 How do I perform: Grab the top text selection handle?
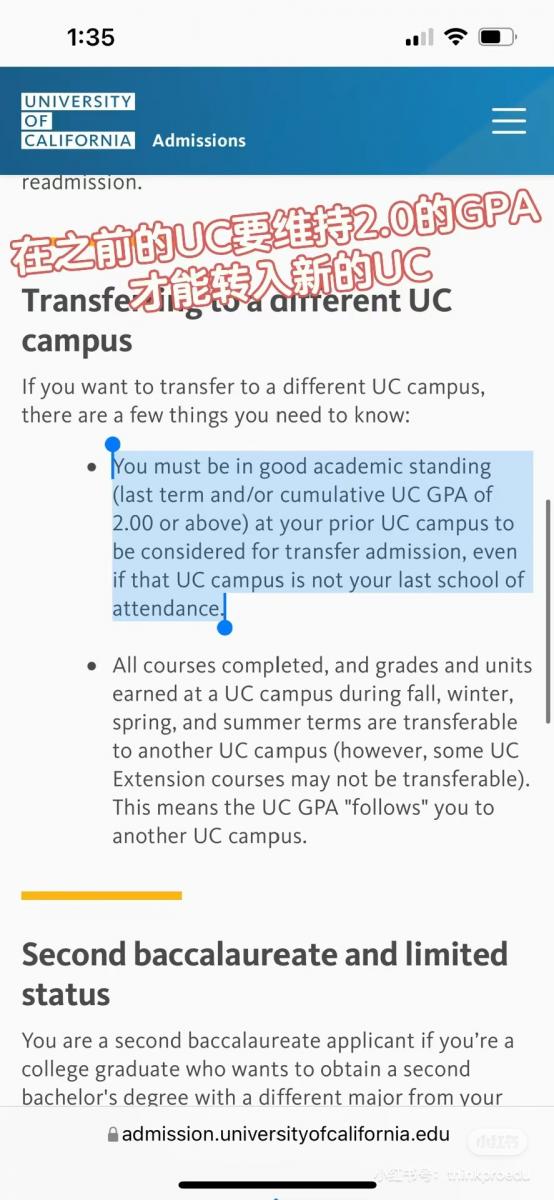click(113, 445)
